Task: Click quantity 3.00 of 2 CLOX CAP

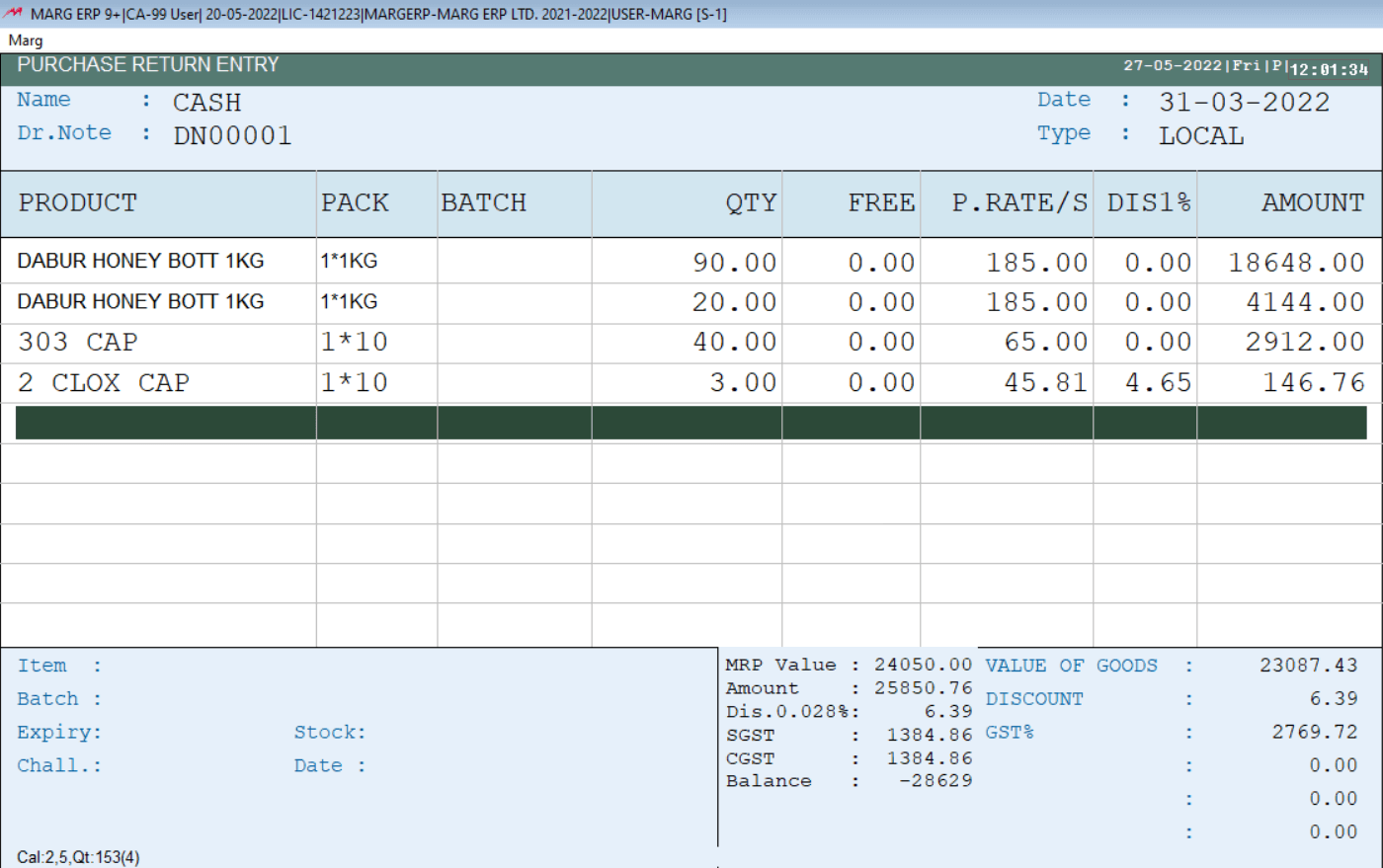Action: click(743, 382)
